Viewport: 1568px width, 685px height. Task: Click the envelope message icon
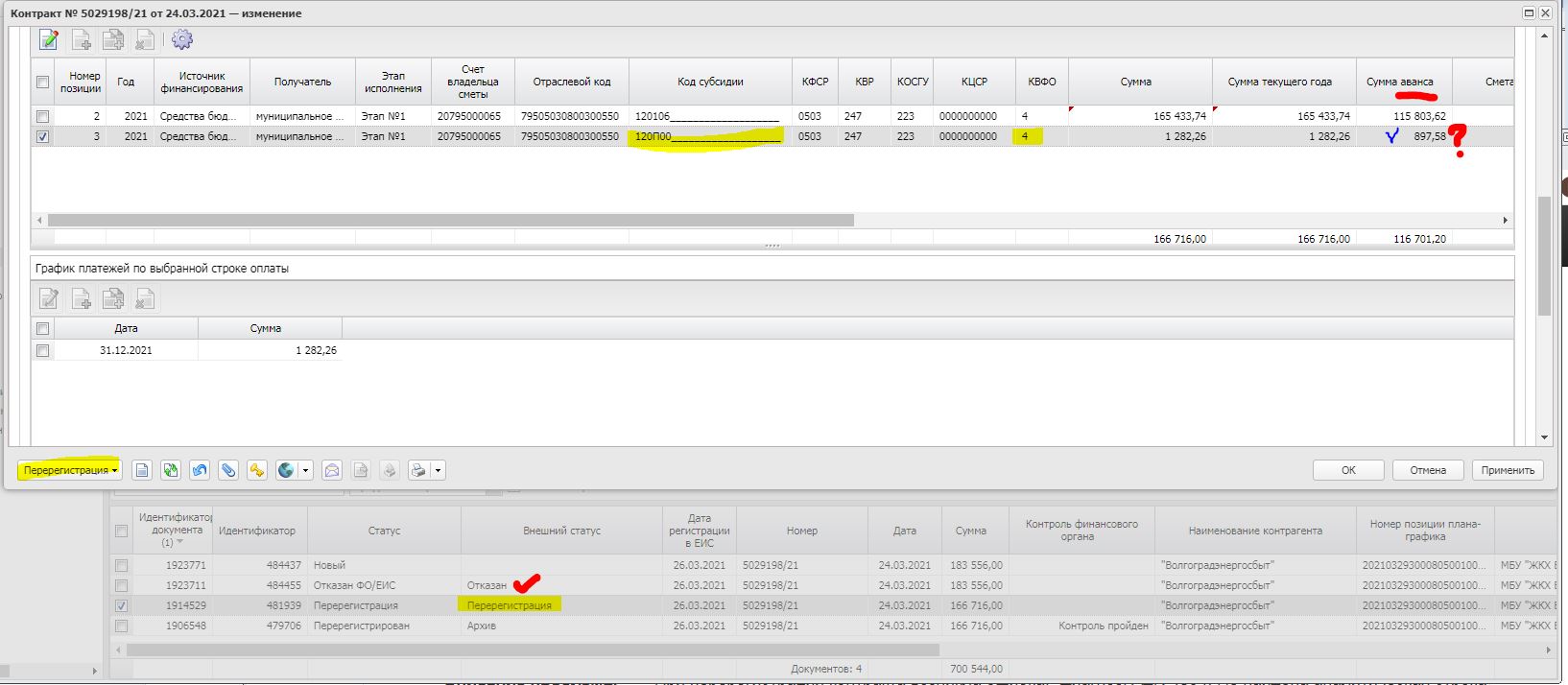[331, 470]
